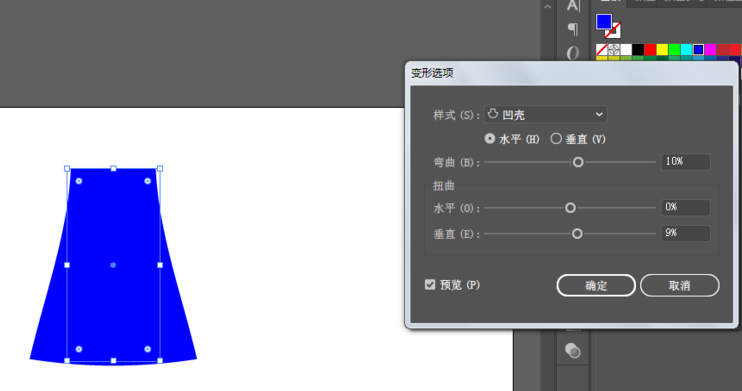Select the 水平 (H) radio option
The image size is (742, 391).
[512, 139]
